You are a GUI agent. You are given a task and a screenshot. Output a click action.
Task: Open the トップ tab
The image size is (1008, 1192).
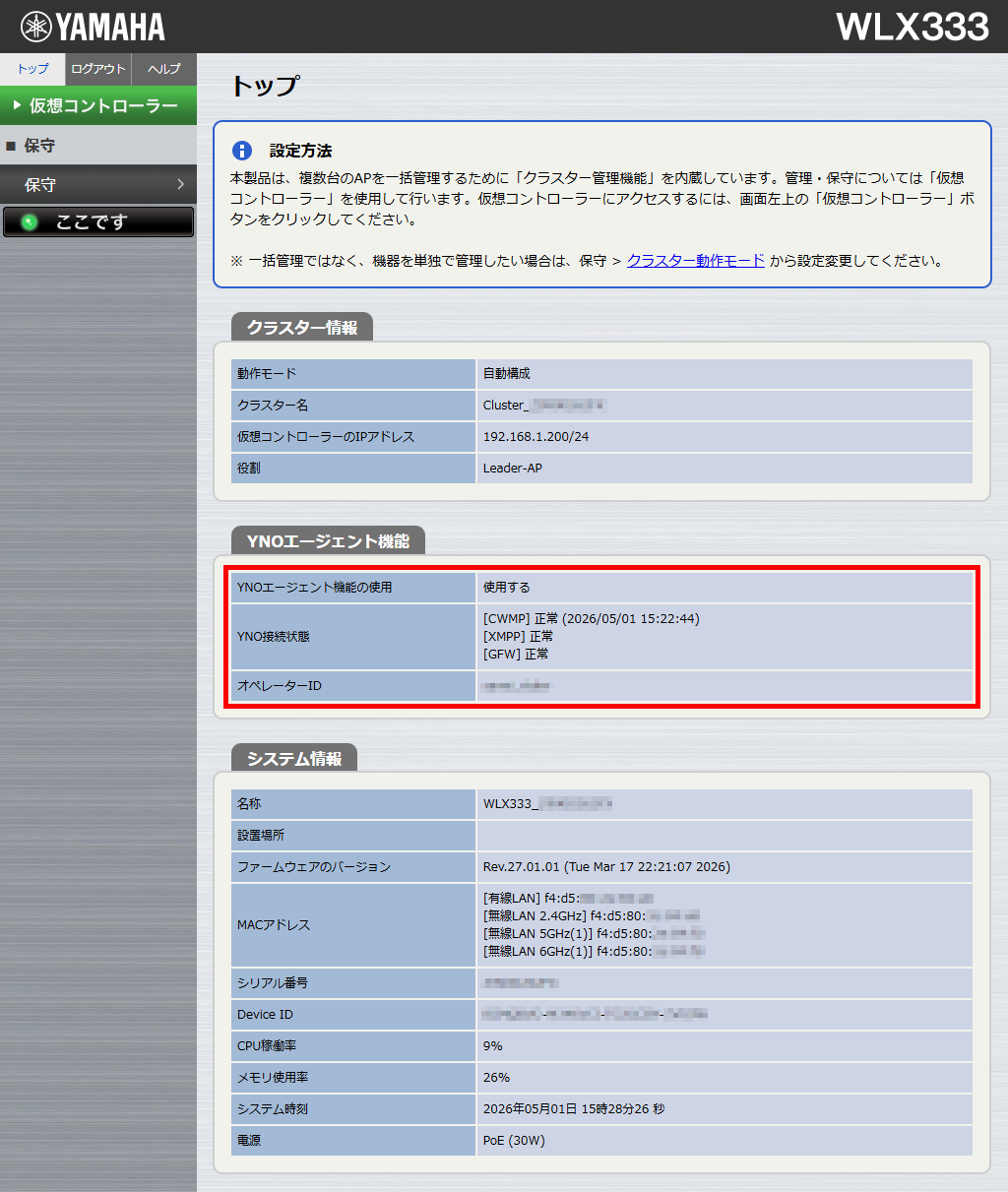[32, 69]
